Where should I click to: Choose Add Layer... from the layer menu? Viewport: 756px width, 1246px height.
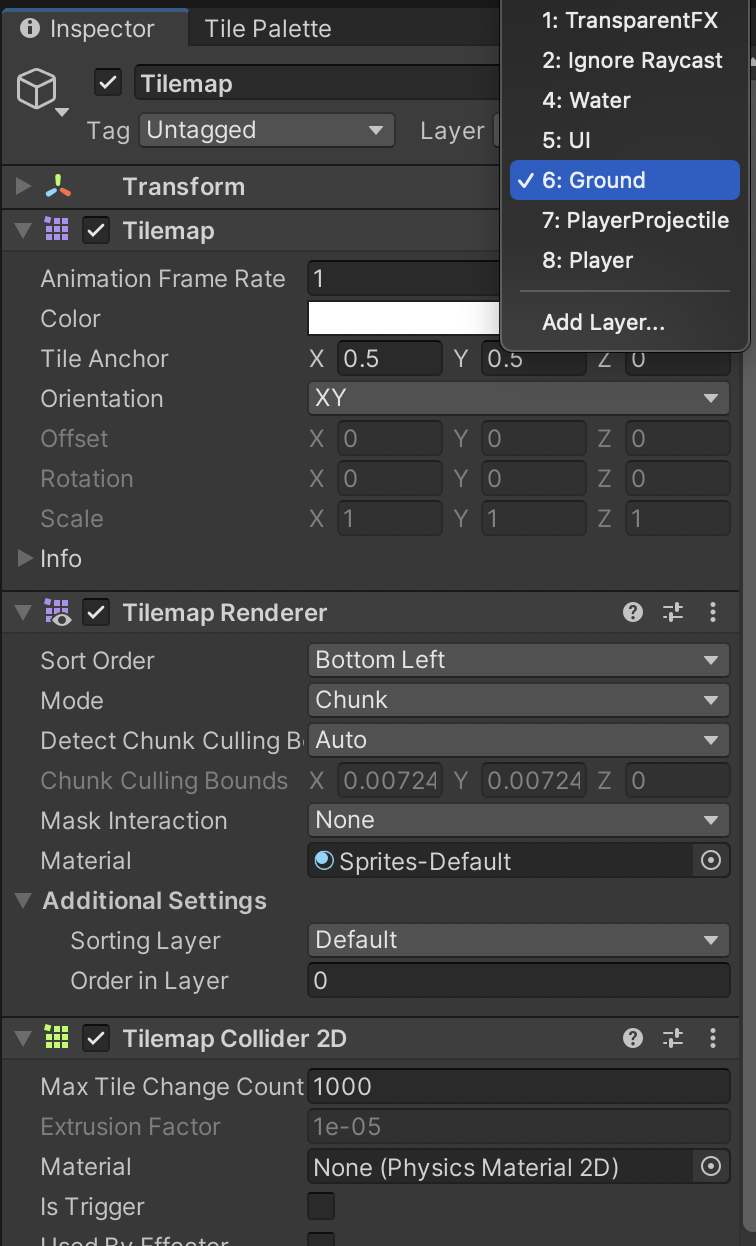(x=603, y=322)
